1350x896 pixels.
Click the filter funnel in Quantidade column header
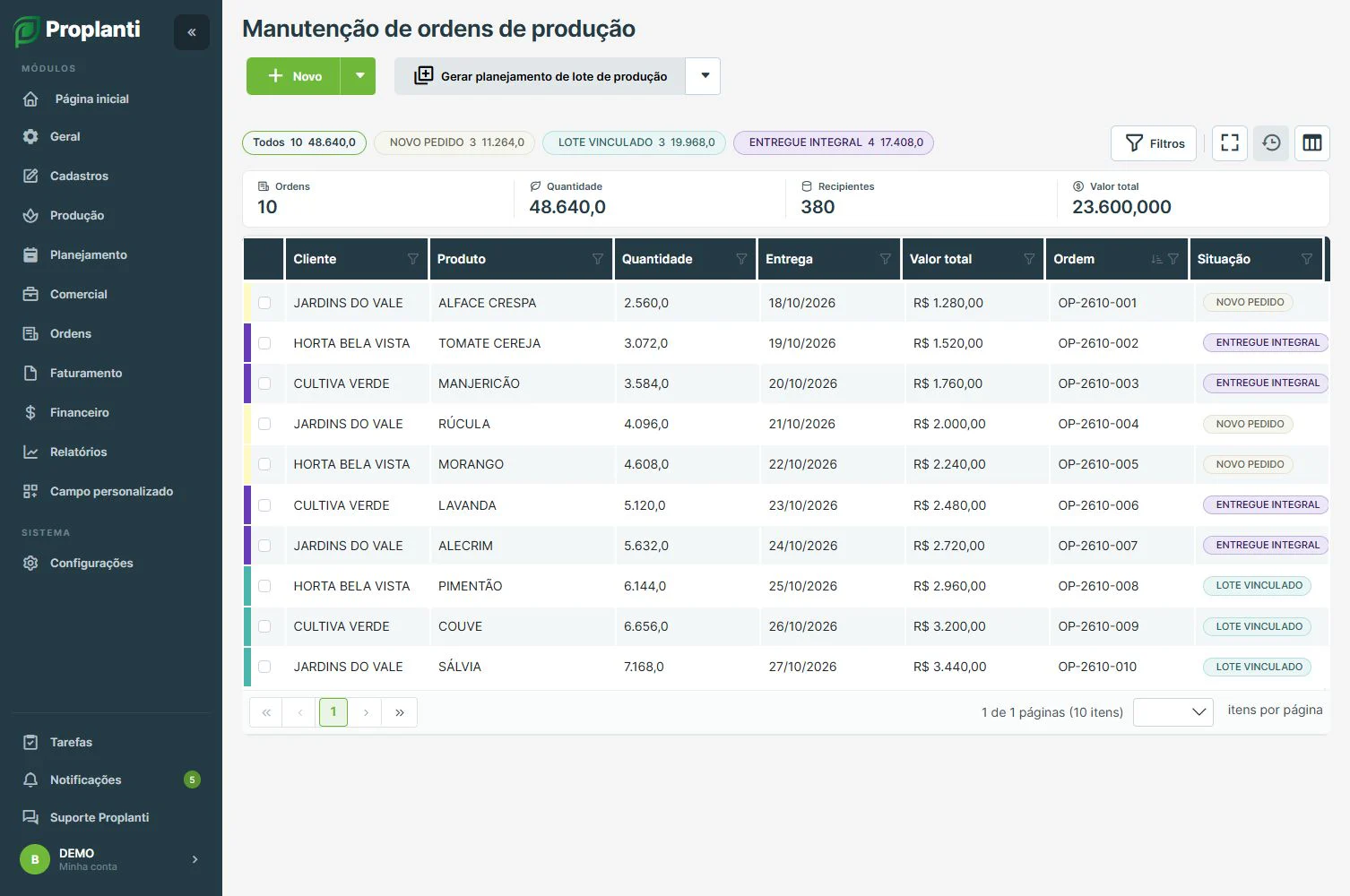pos(741,259)
